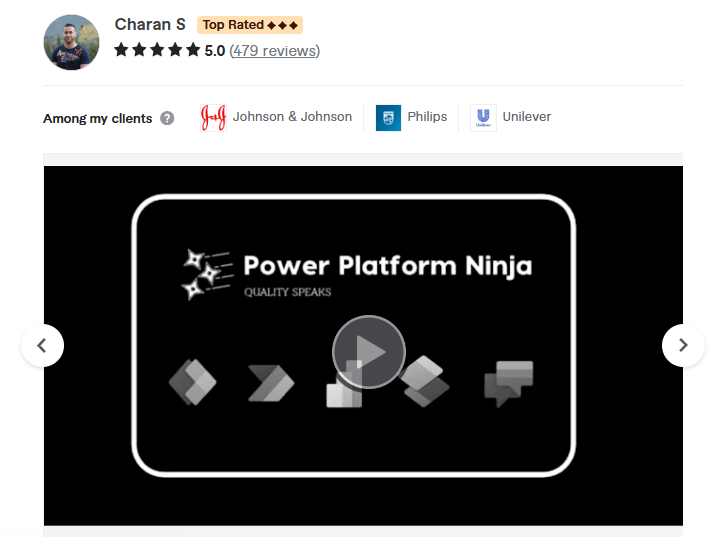Click the 5.0 rating score
This screenshot has height=537, width=727.
pyautogui.click(x=215, y=51)
